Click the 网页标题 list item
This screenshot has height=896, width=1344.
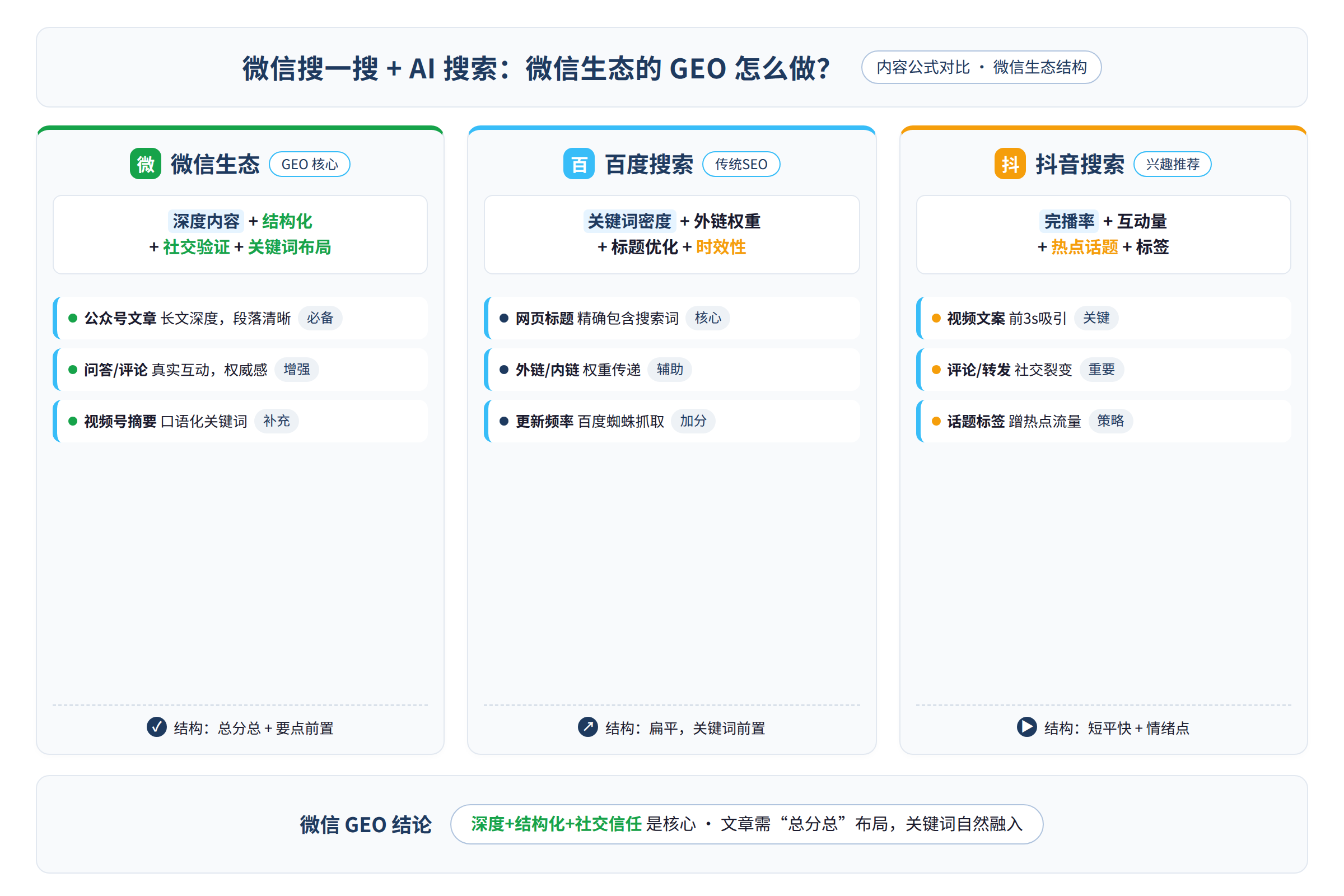click(x=671, y=318)
